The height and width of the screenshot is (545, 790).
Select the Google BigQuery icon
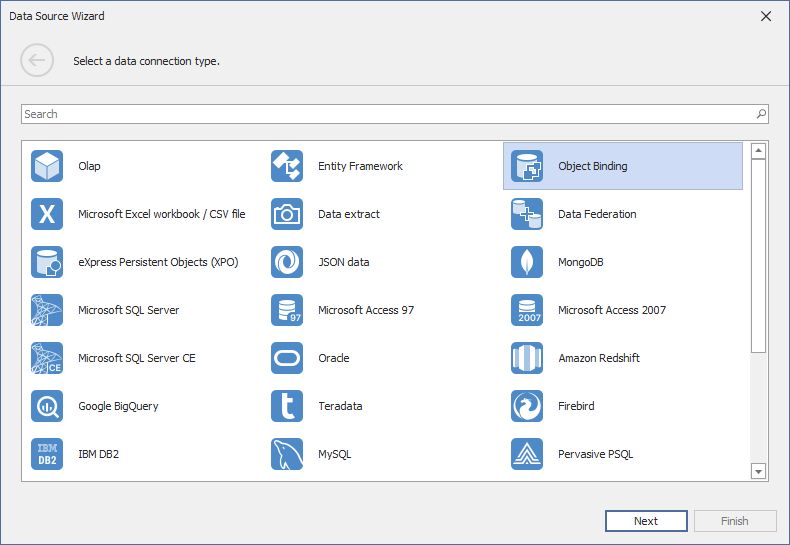pyautogui.click(x=47, y=406)
